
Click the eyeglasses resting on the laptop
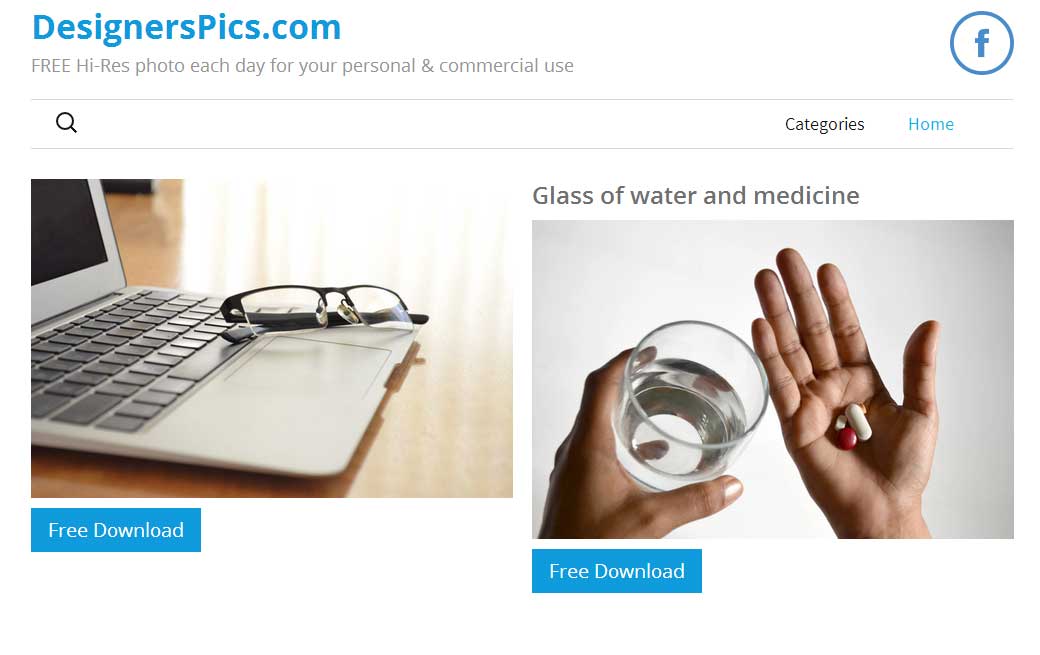click(x=324, y=310)
